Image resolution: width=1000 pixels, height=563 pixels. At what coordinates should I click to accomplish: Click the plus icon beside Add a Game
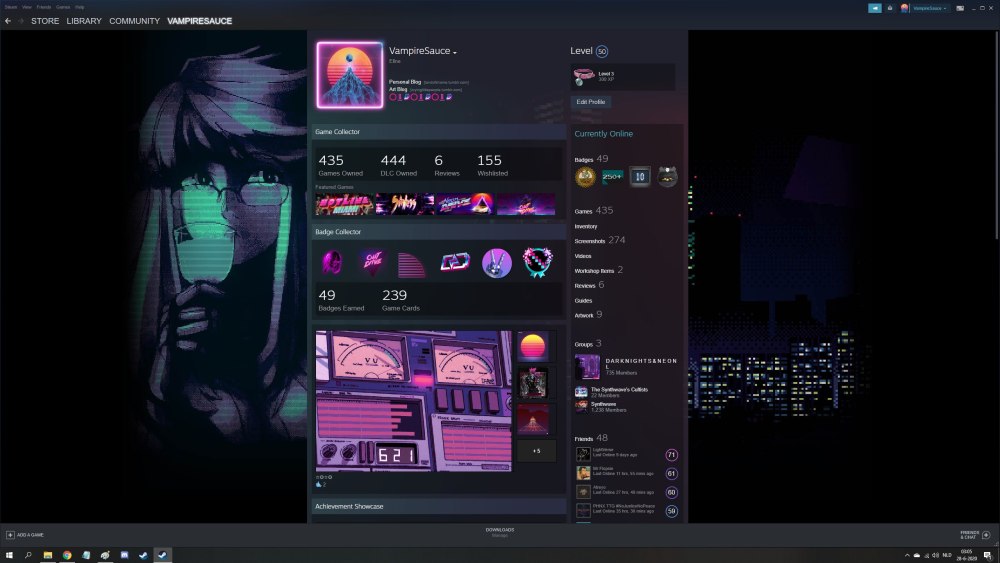click(10, 535)
